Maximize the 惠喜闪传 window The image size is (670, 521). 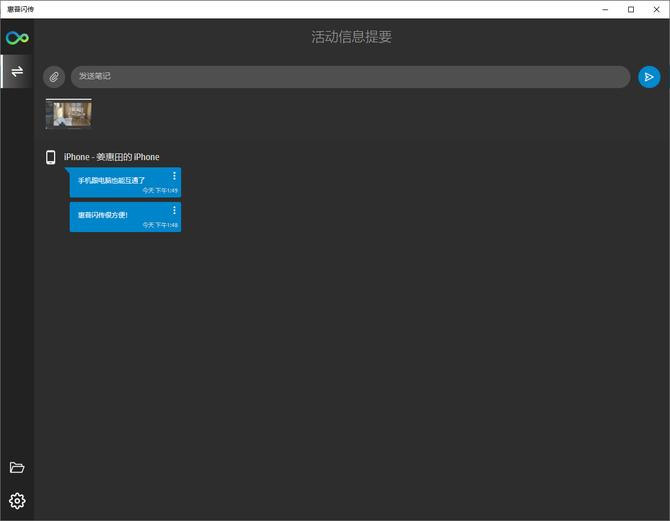(x=631, y=9)
